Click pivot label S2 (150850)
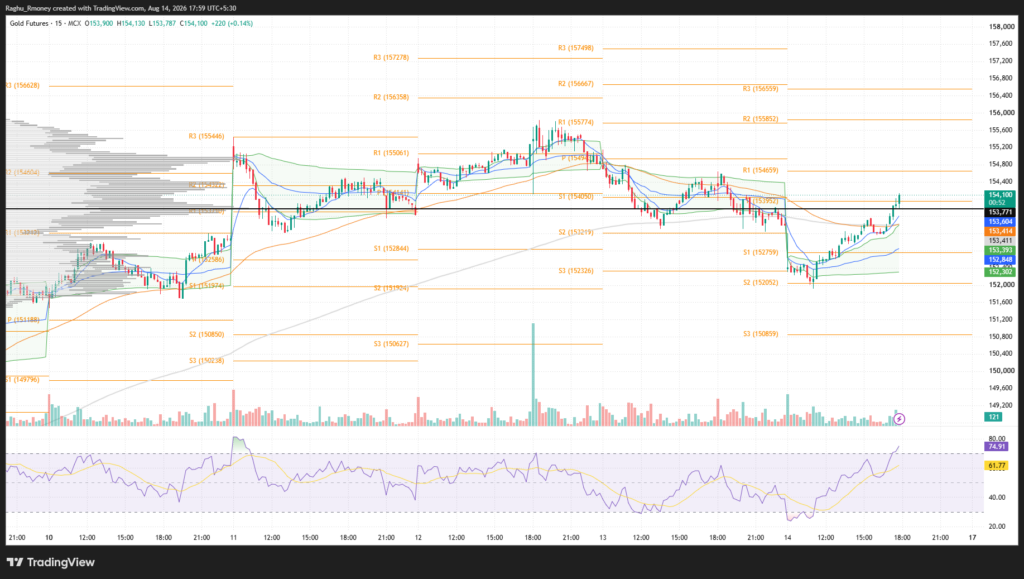The width and height of the screenshot is (1024, 579). [206, 335]
